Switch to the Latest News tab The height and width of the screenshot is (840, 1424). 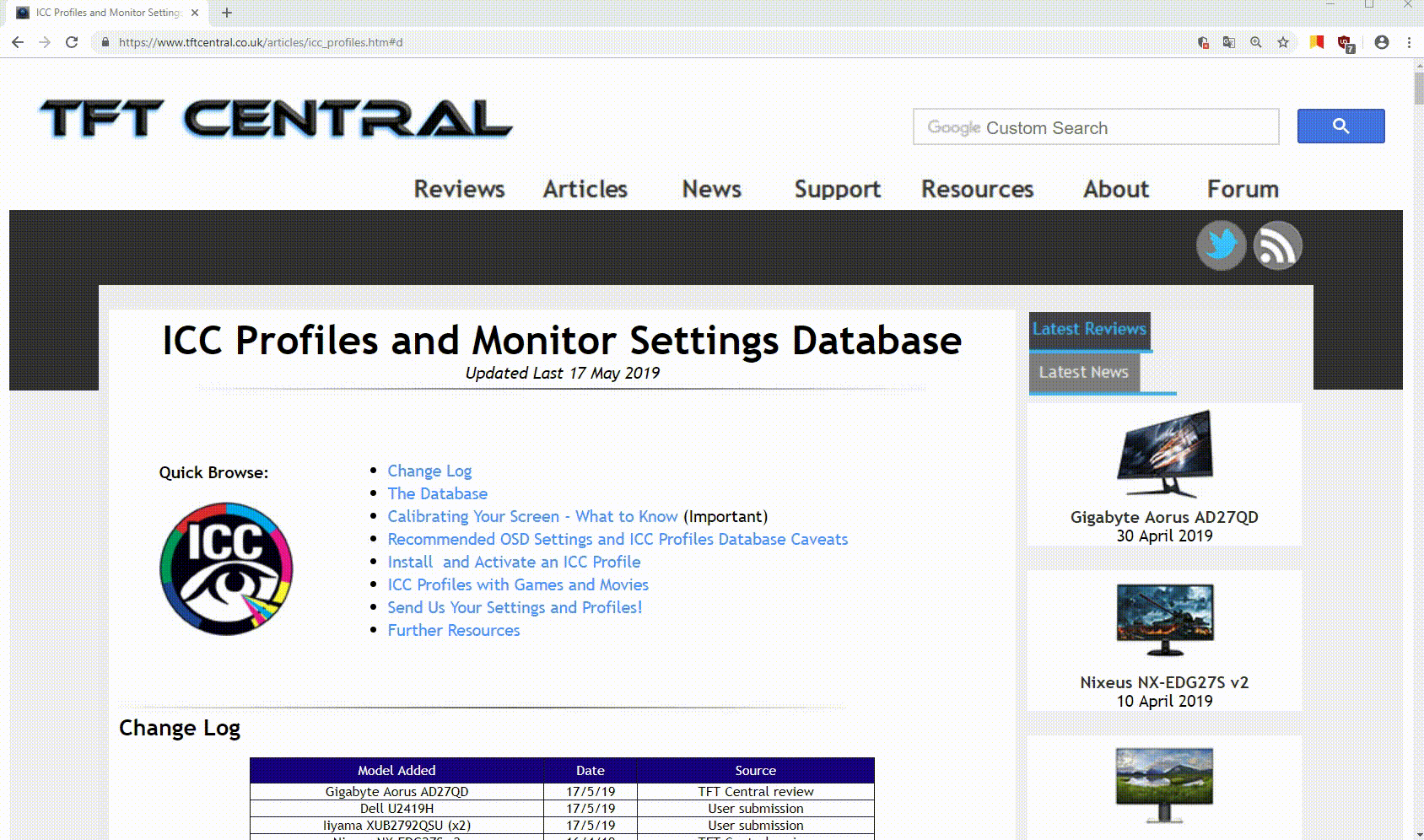[x=1084, y=372]
